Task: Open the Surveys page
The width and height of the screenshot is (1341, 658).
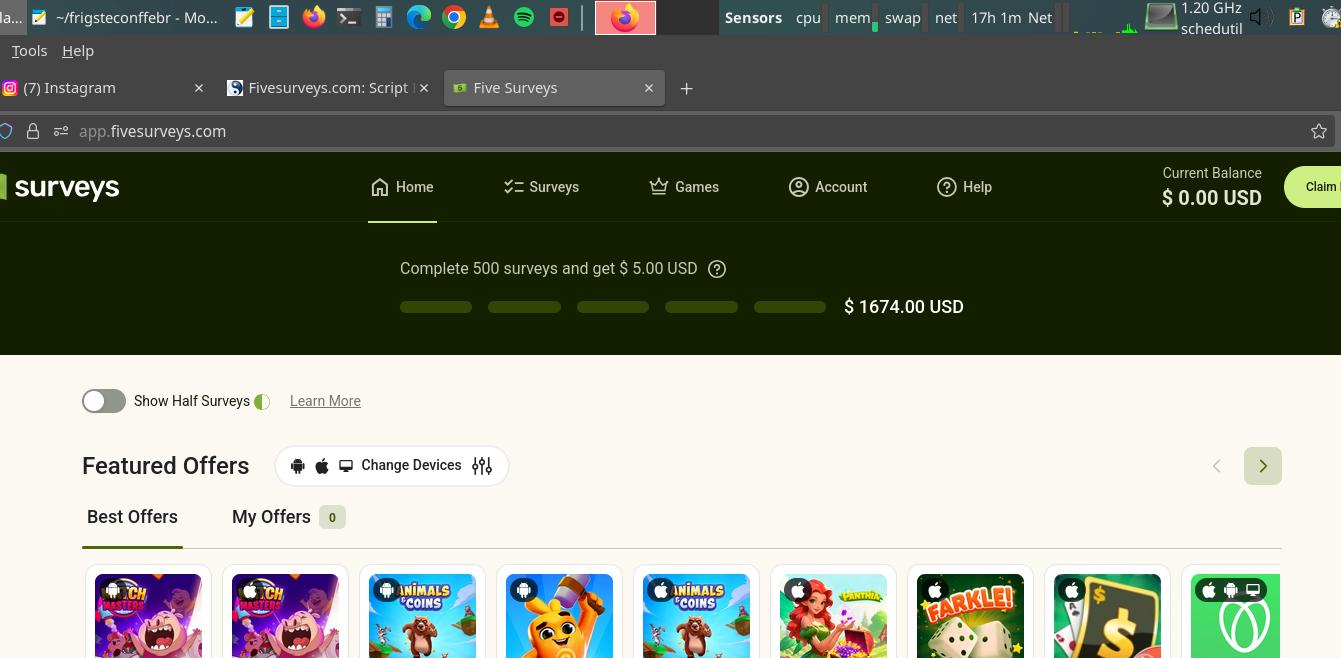Action: point(541,187)
